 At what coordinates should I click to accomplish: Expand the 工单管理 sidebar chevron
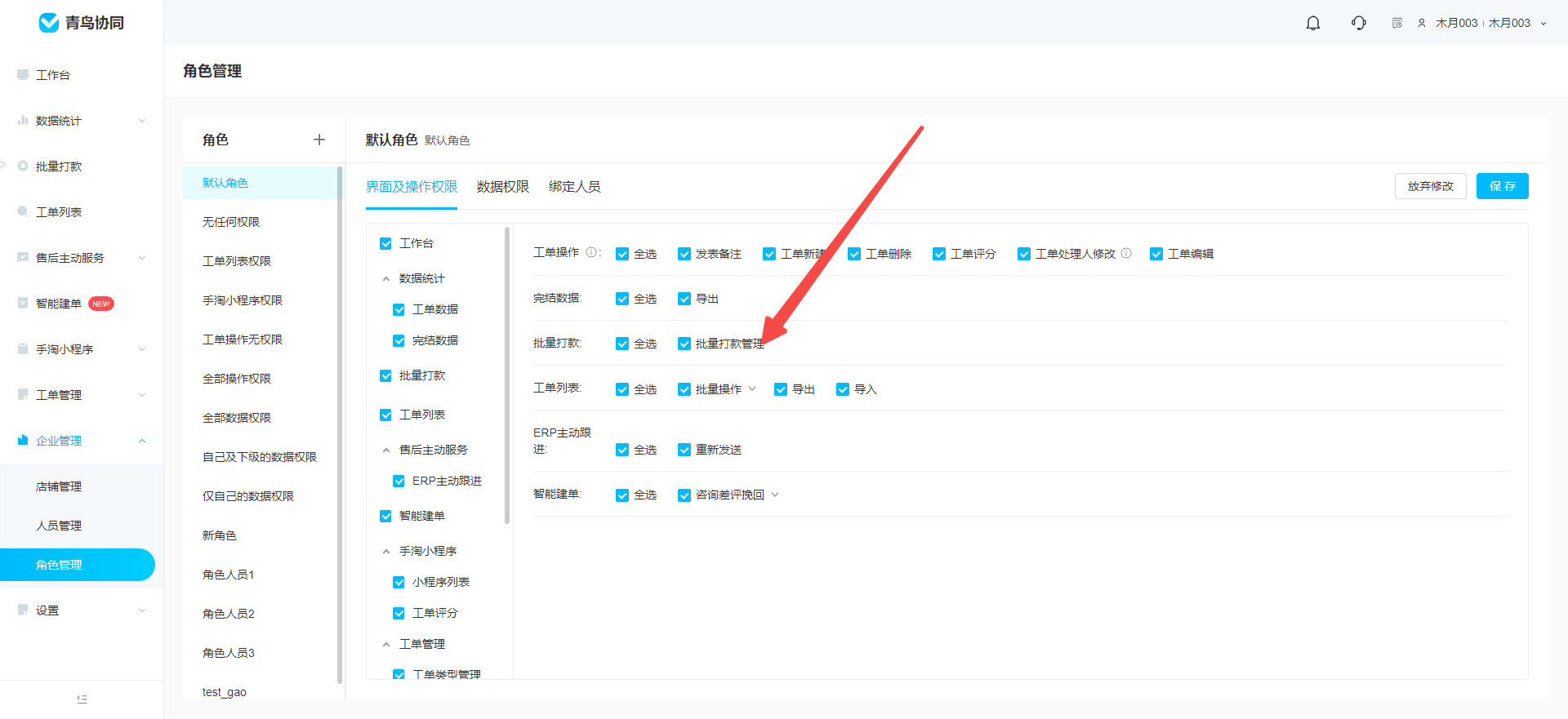(x=142, y=395)
